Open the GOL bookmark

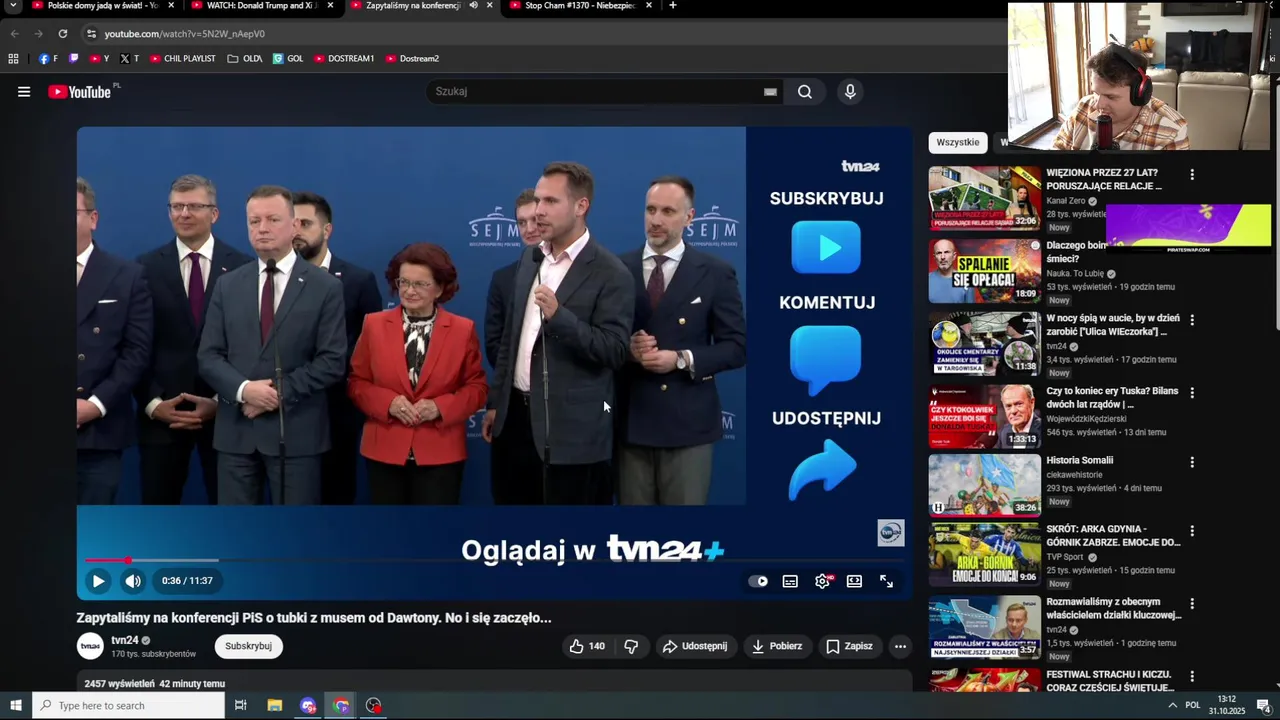(288, 59)
